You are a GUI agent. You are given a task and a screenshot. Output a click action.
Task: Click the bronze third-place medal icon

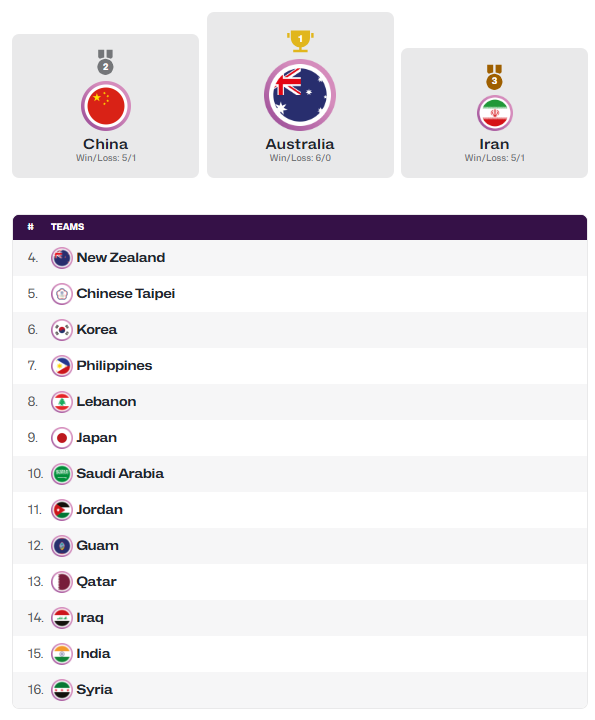[494, 77]
